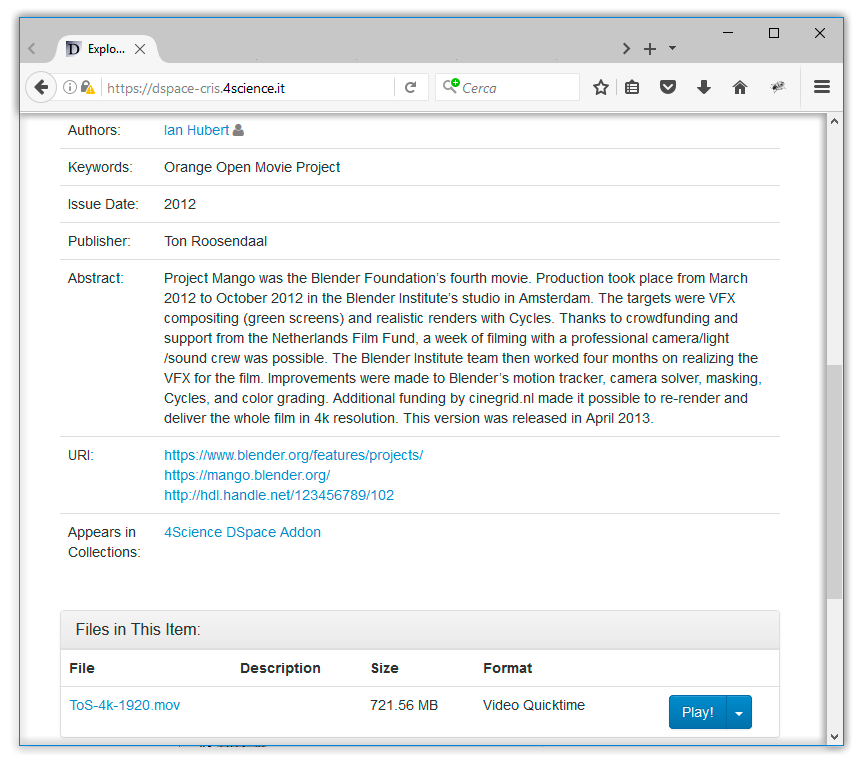864x764 pixels.
Task: Click file size 721.56 MB
Action: coord(404,705)
